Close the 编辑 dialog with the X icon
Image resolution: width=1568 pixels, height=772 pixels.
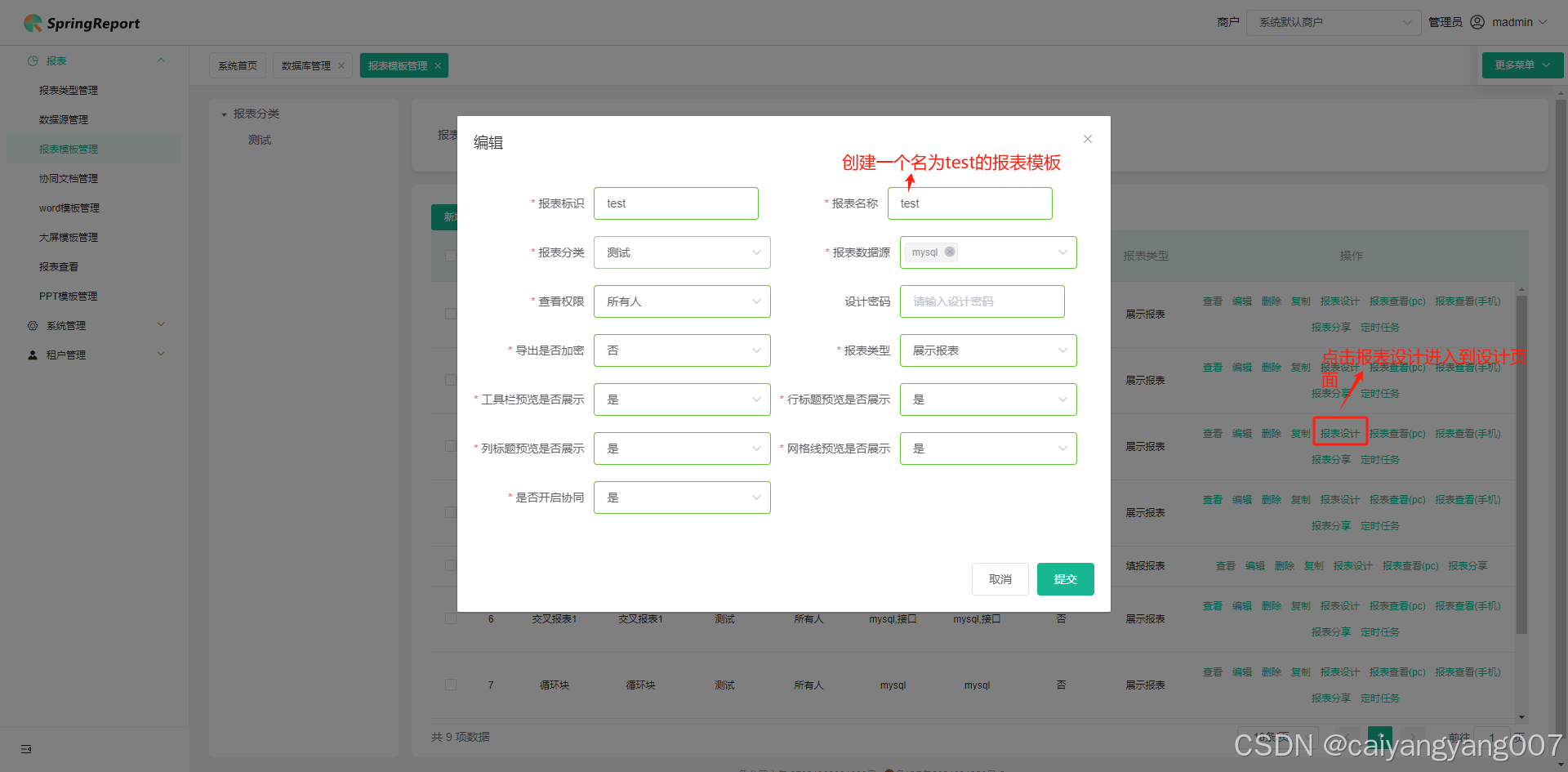click(x=1087, y=139)
